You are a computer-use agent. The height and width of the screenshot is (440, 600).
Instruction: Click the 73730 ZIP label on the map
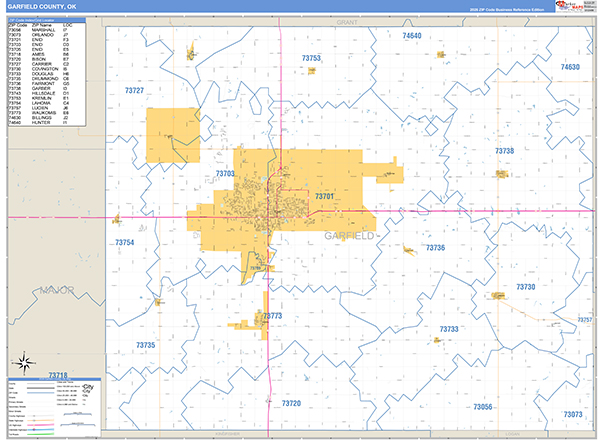pos(526,287)
